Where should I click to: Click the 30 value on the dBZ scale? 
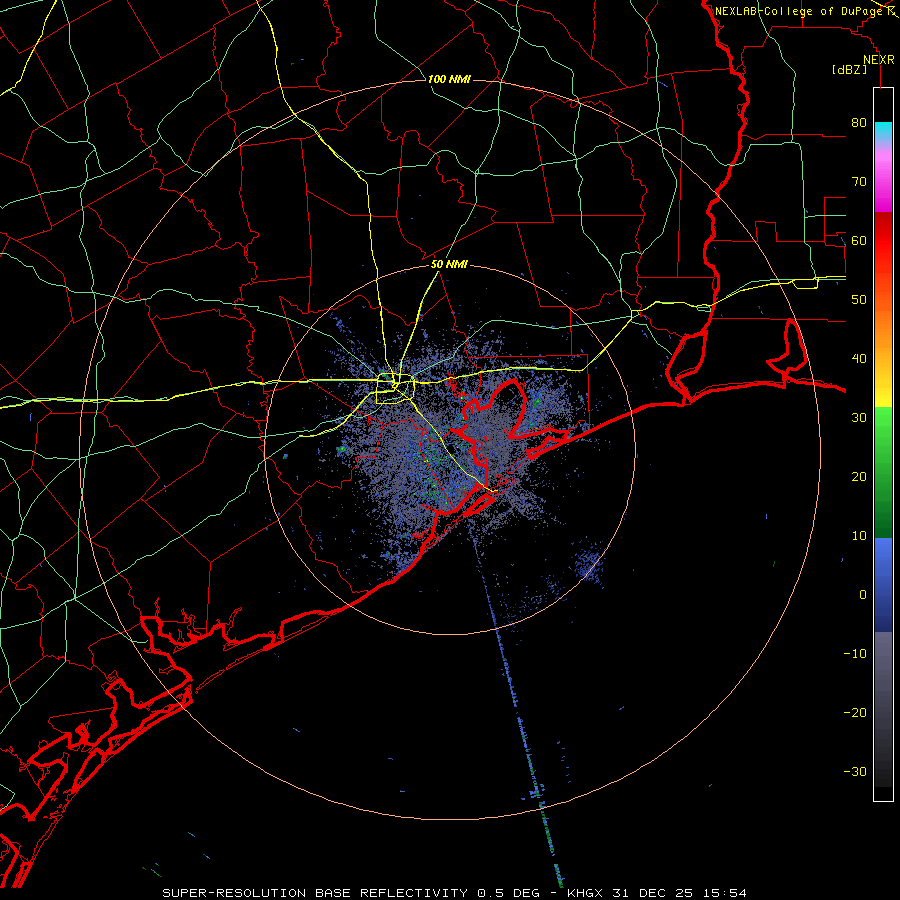[x=859, y=417]
